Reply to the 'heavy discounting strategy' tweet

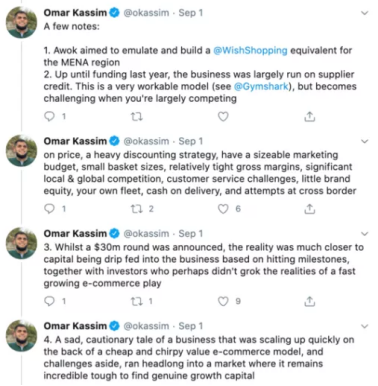(x=50, y=209)
